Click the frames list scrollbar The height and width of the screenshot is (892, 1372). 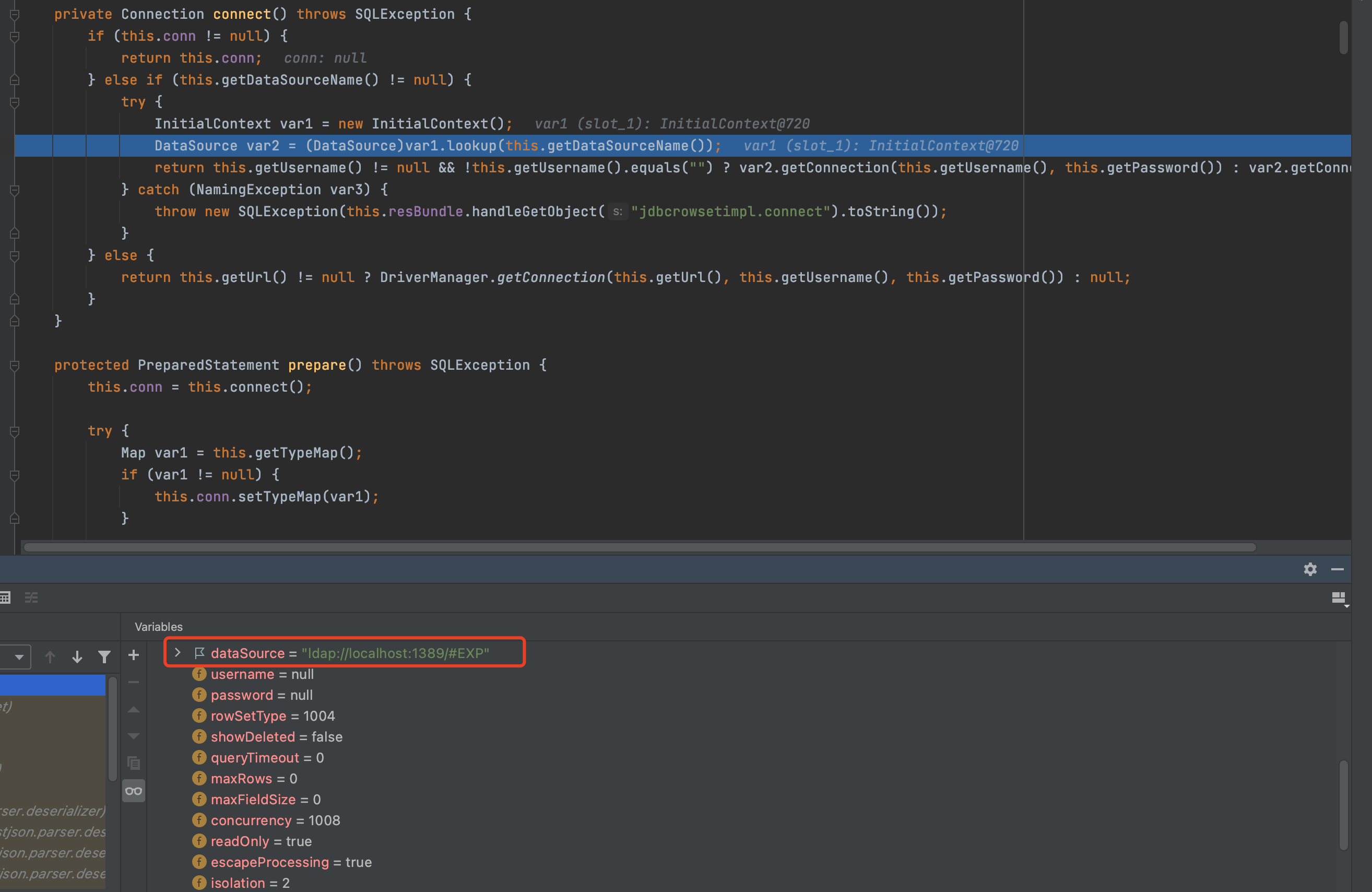[113, 729]
